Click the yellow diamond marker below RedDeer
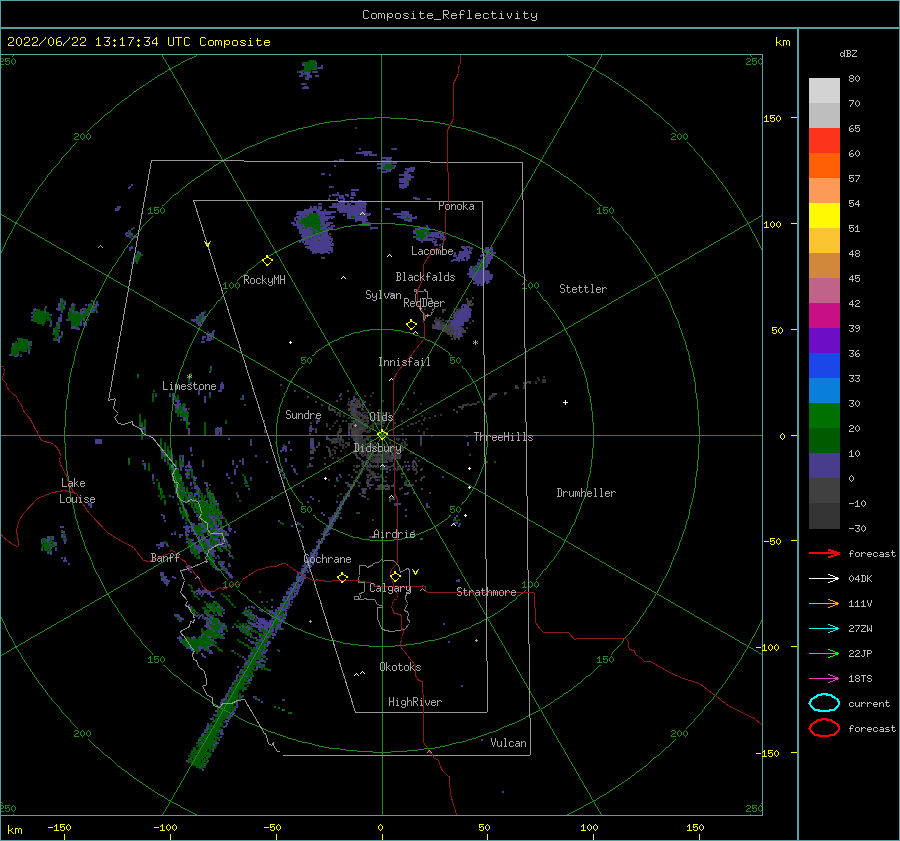This screenshot has width=900, height=841. (411, 325)
